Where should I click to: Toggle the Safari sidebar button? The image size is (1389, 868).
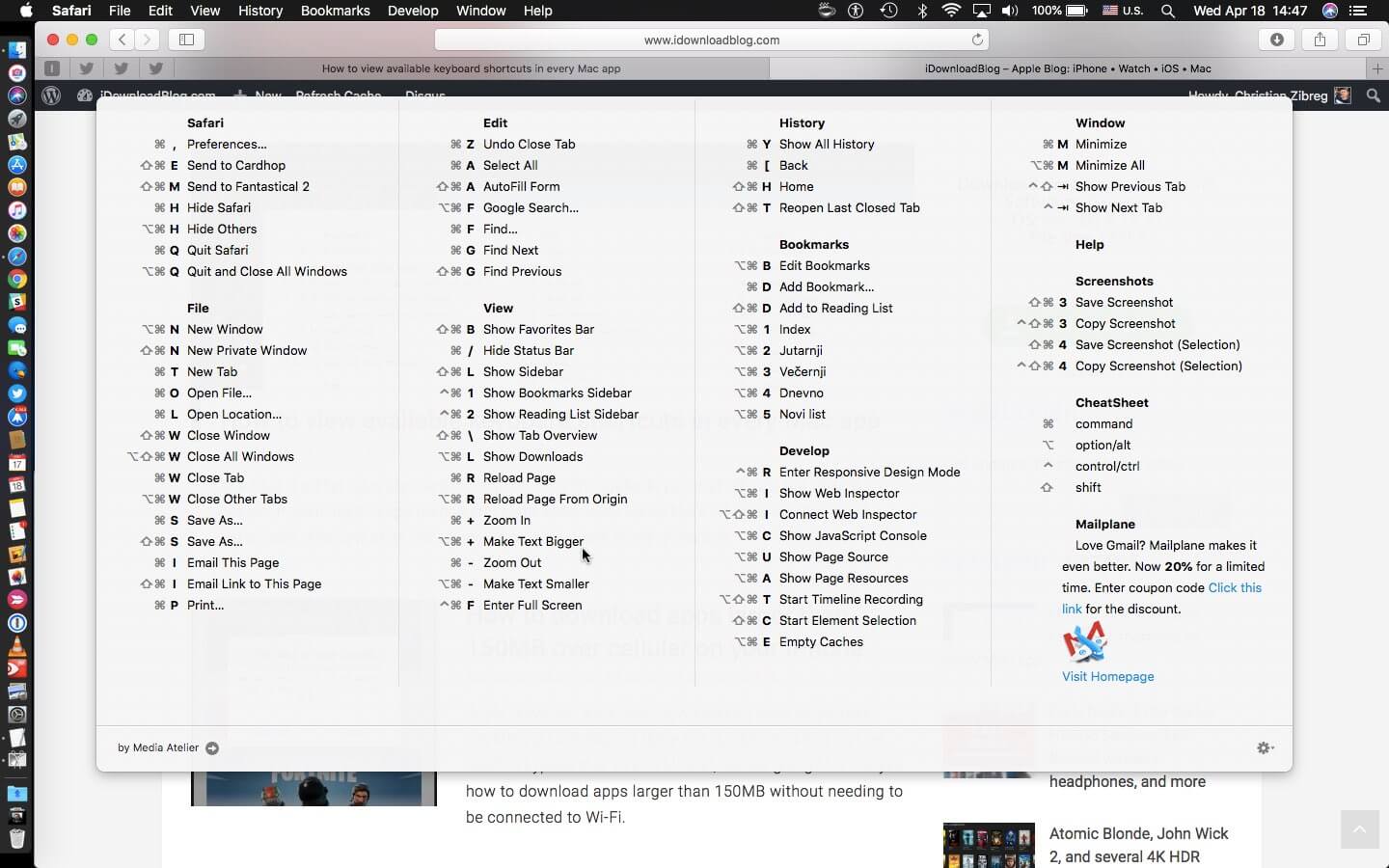coord(187,40)
